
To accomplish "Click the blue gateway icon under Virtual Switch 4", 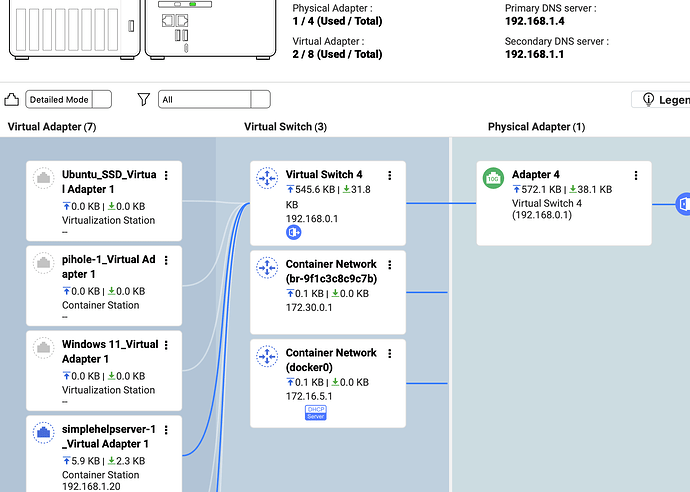I will 294,232.
